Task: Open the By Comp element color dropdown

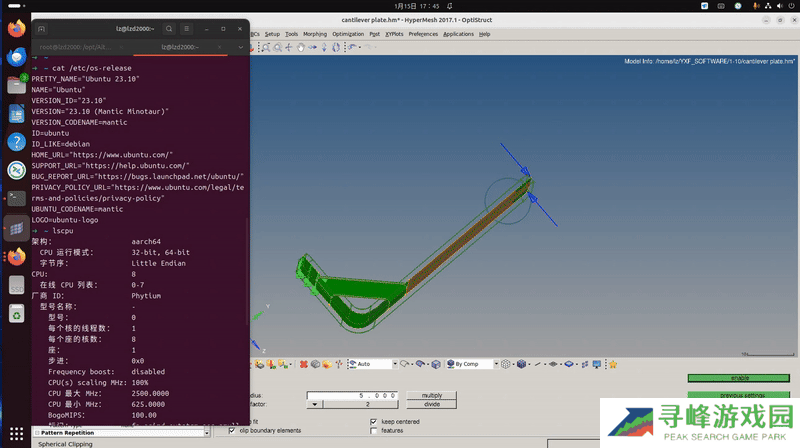Action: pos(496,364)
